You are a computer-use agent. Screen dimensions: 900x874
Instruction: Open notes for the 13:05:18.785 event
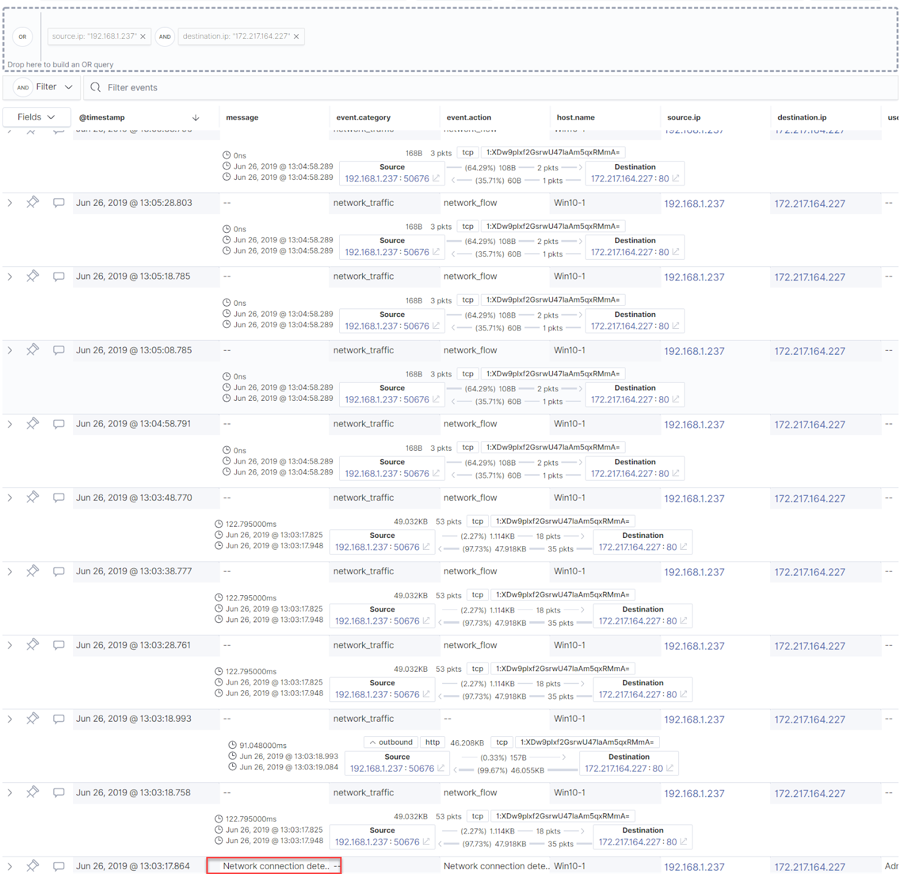[58, 277]
